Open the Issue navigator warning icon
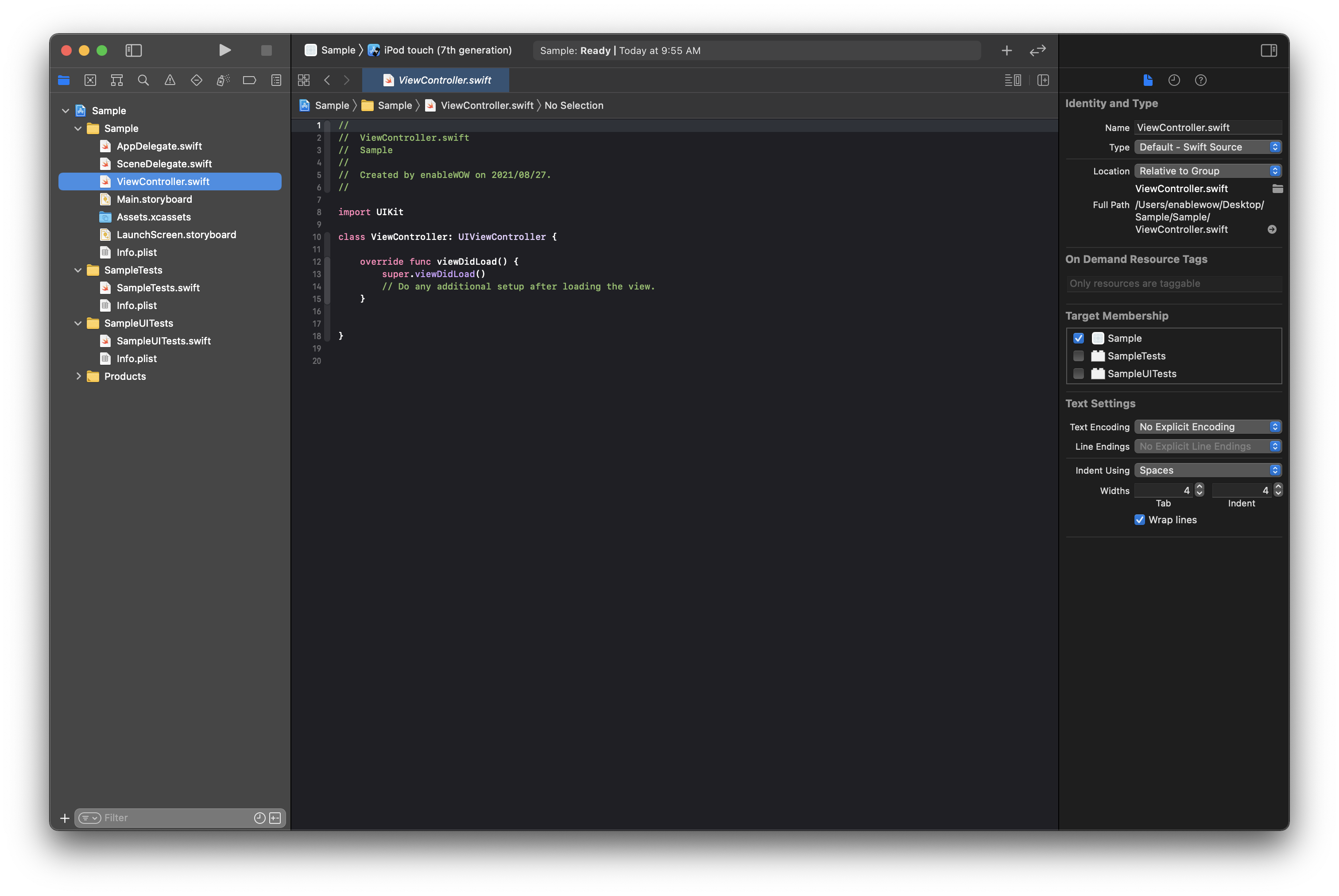 (170, 80)
